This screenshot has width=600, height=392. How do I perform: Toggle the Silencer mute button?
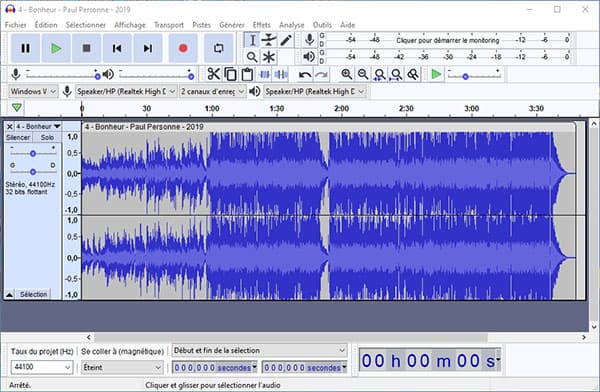click(18, 137)
